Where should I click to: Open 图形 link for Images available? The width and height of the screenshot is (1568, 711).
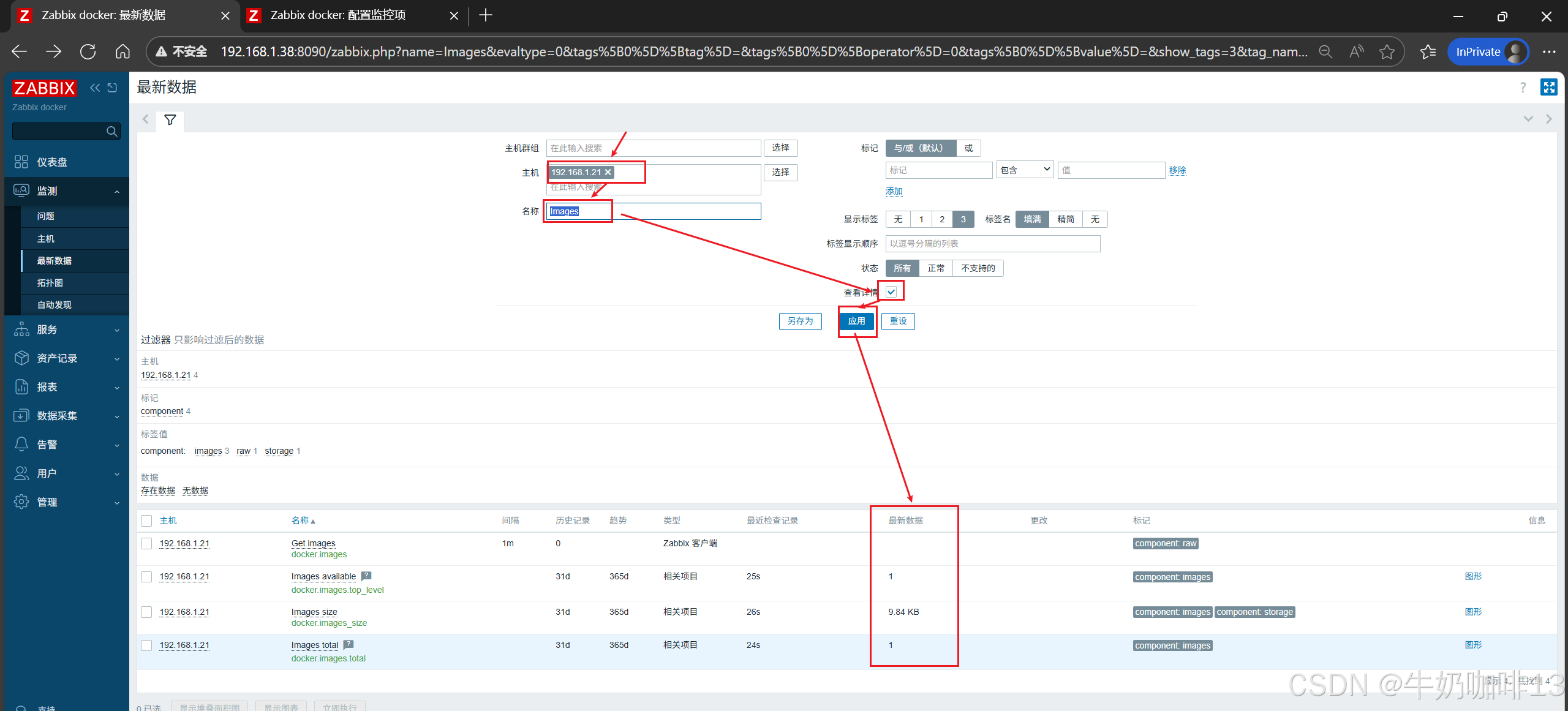pyautogui.click(x=1473, y=576)
